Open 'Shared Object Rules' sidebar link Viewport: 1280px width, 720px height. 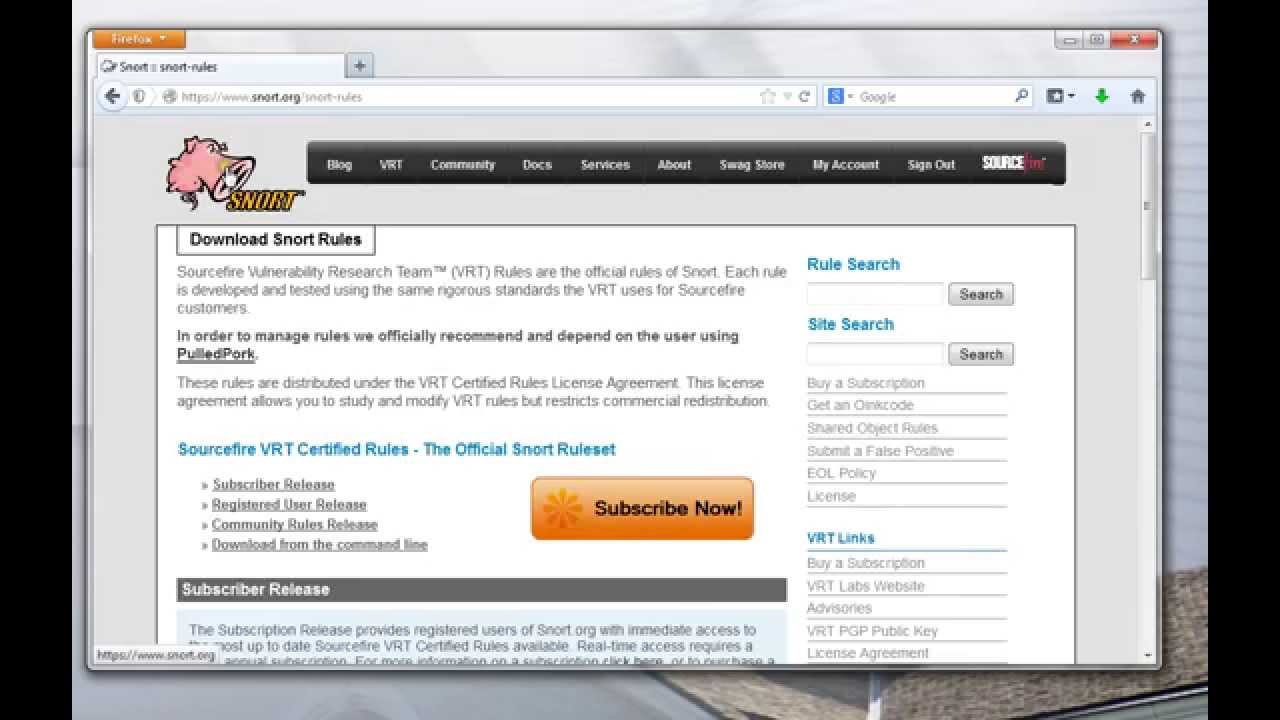pyautogui.click(x=872, y=428)
